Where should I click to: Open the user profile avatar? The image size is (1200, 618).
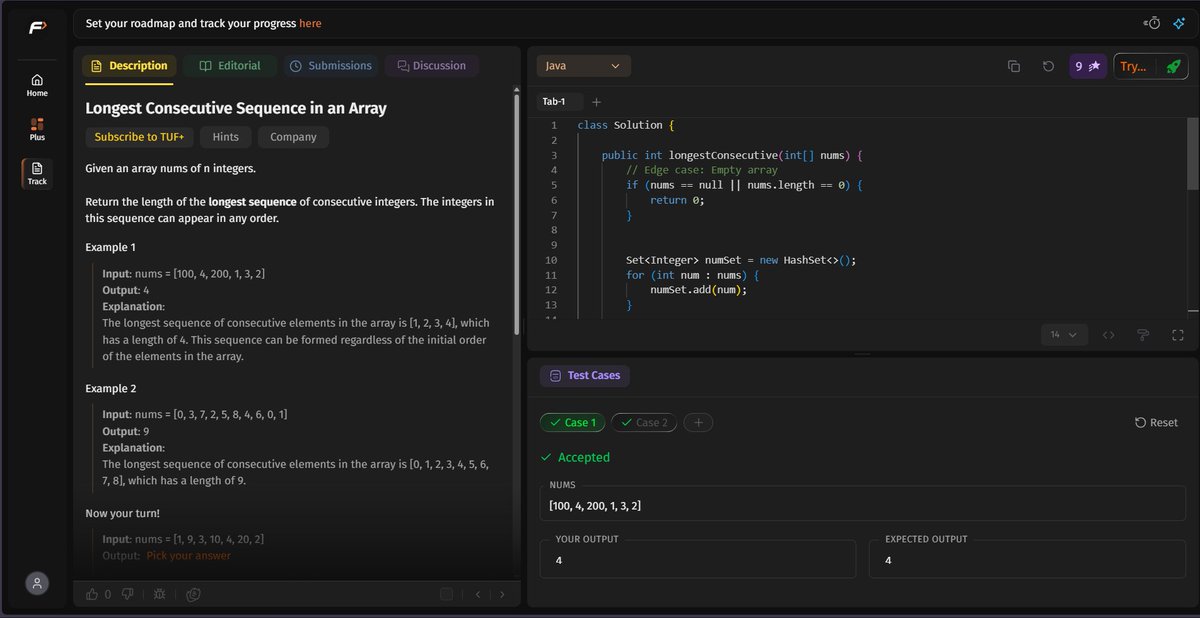coord(37,583)
